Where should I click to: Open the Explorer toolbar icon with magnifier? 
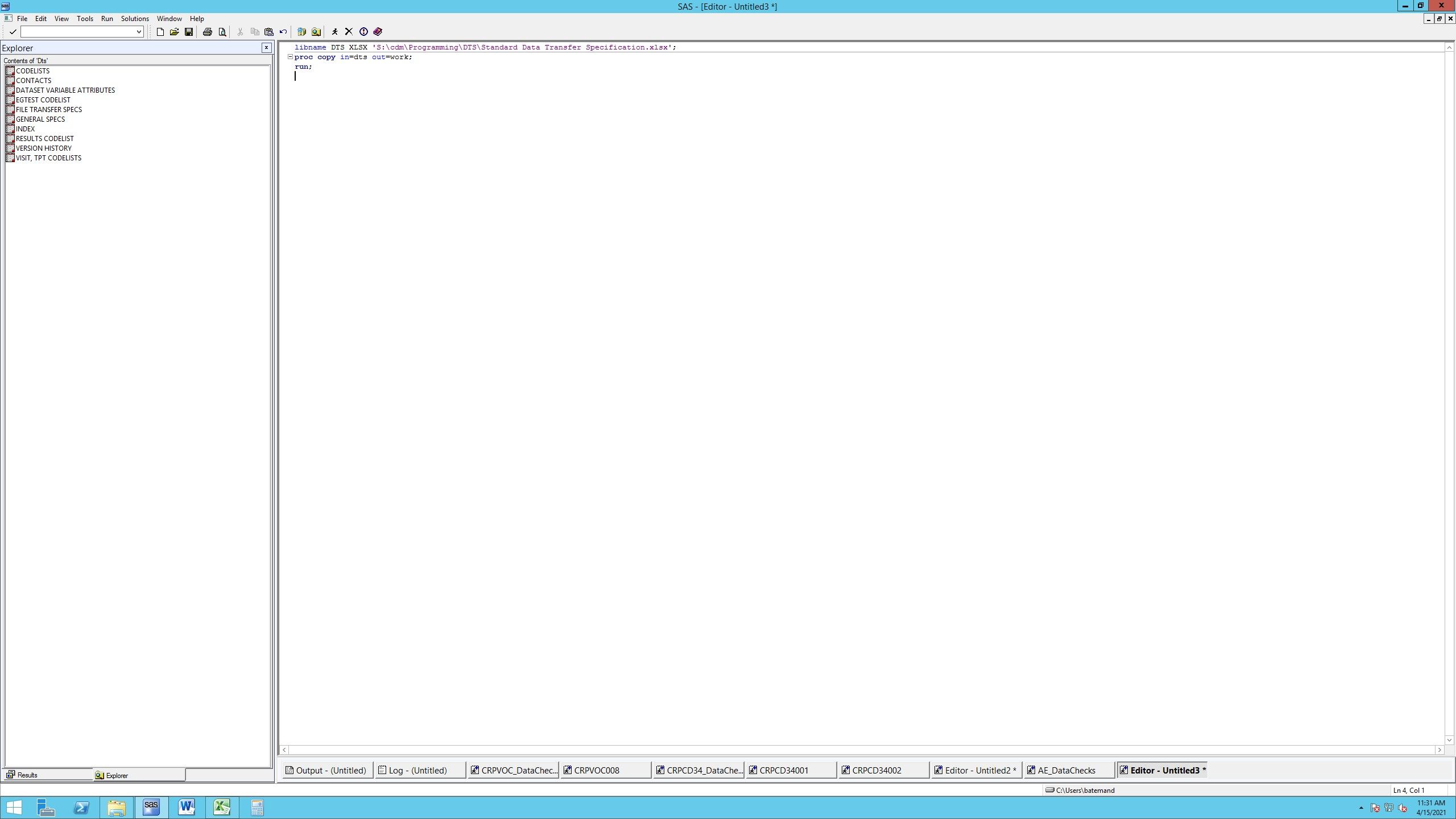click(316, 32)
